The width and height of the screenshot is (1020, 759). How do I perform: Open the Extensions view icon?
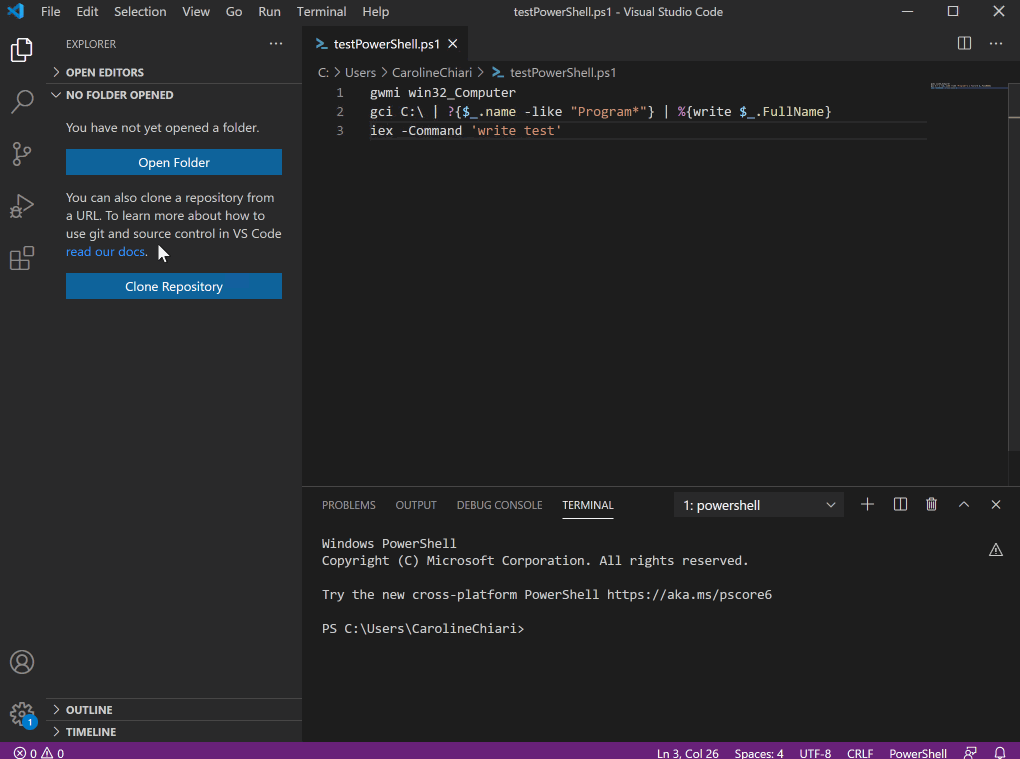(21, 258)
